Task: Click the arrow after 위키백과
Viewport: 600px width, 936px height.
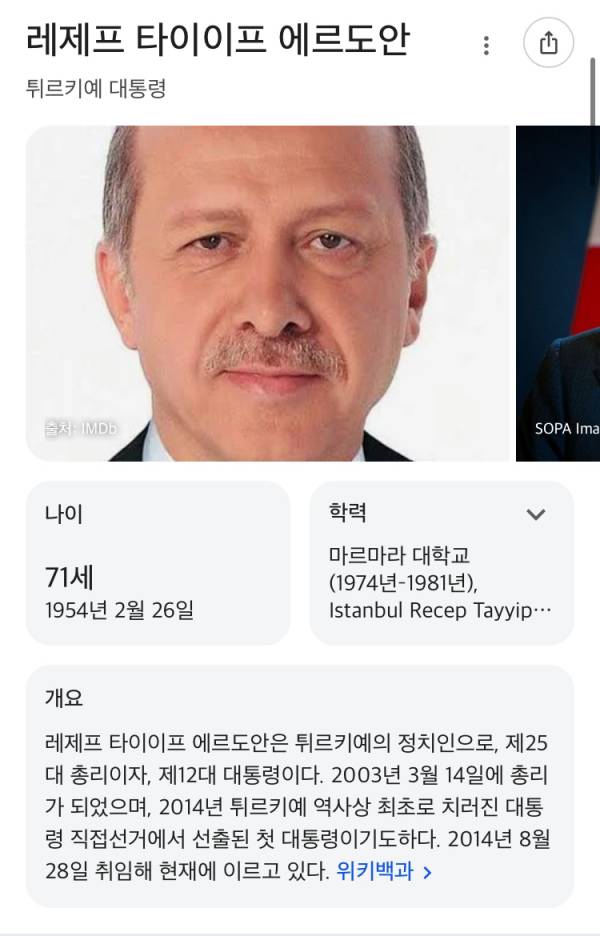Action: (427, 873)
